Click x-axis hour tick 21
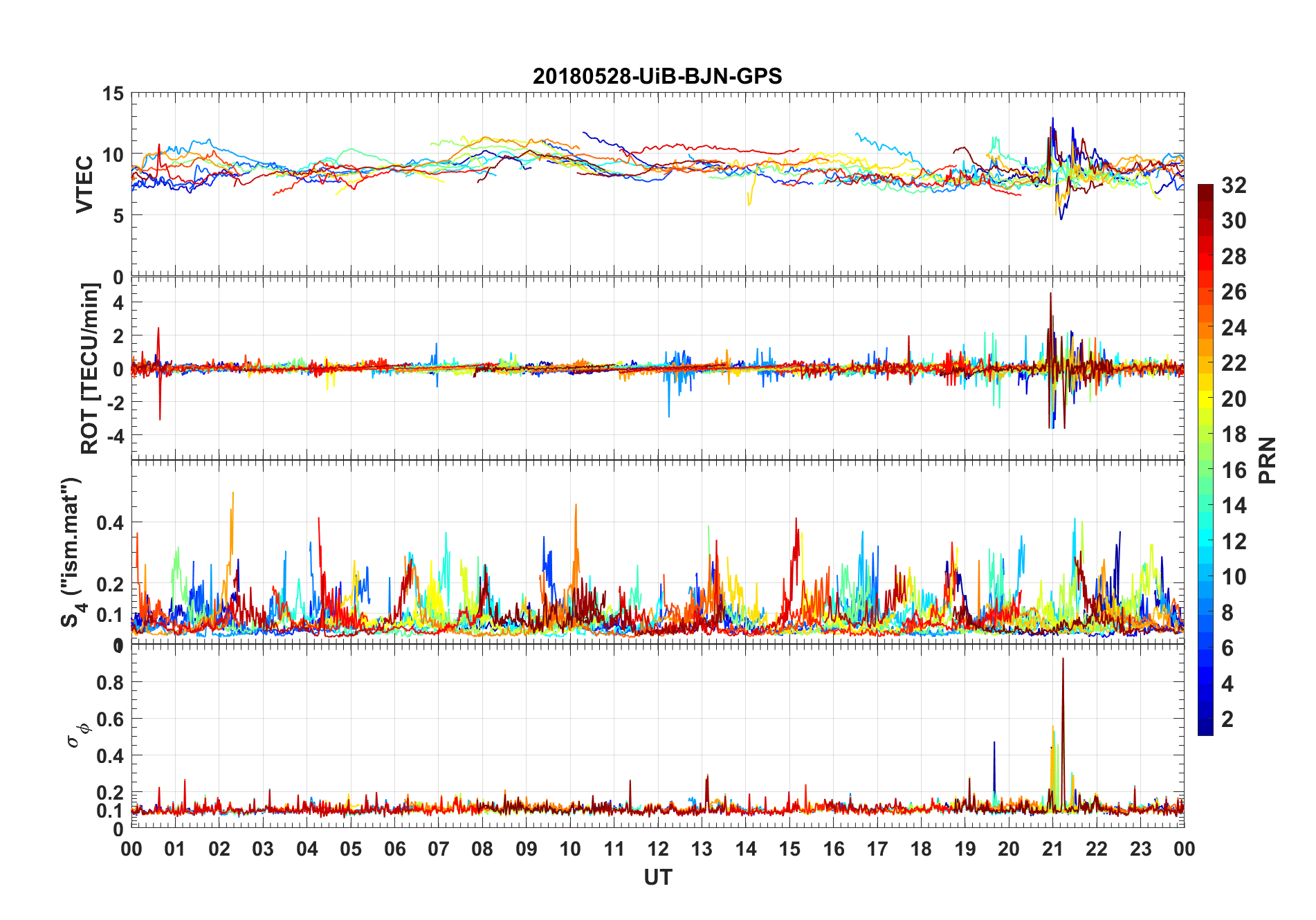The image size is (1316, 920). pos(1052,849)
